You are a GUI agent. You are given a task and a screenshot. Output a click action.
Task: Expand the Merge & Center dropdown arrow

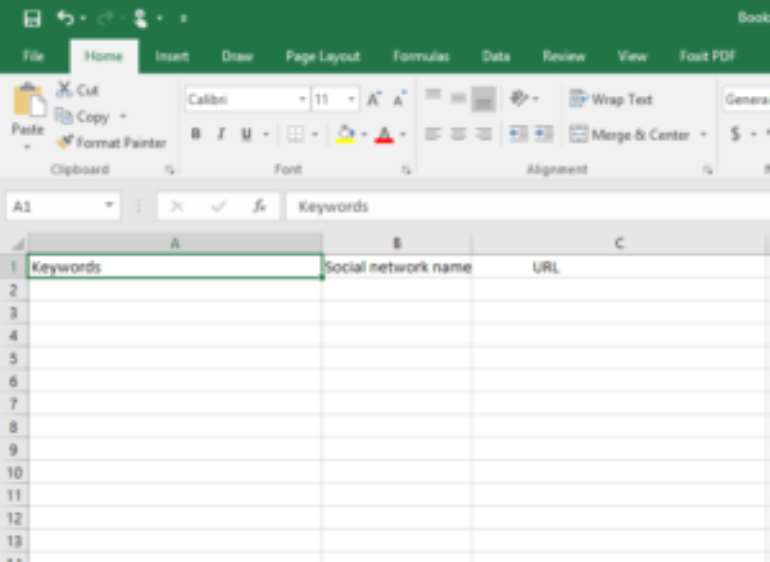(x=704, y=134)
